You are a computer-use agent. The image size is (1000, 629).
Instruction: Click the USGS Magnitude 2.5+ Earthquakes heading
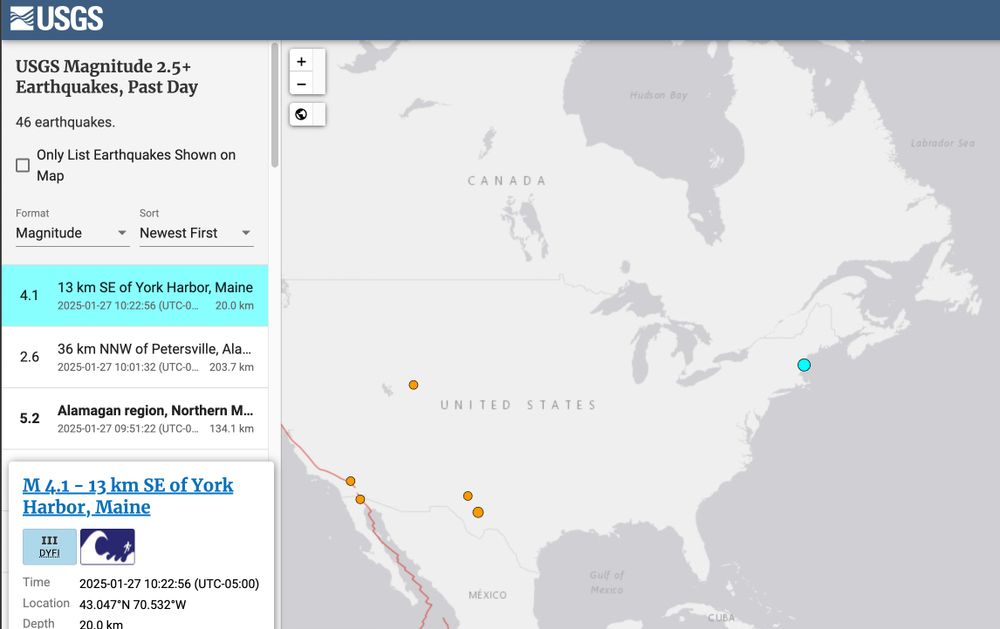(107, 77)
